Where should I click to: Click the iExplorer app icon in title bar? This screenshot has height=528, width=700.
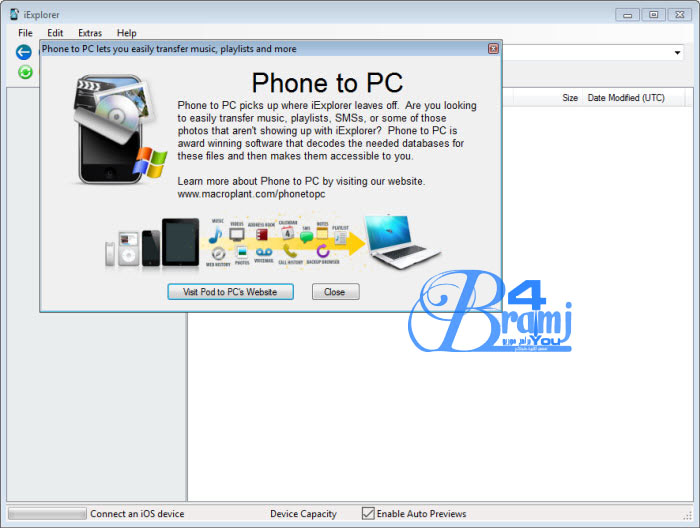click(14, 14)
